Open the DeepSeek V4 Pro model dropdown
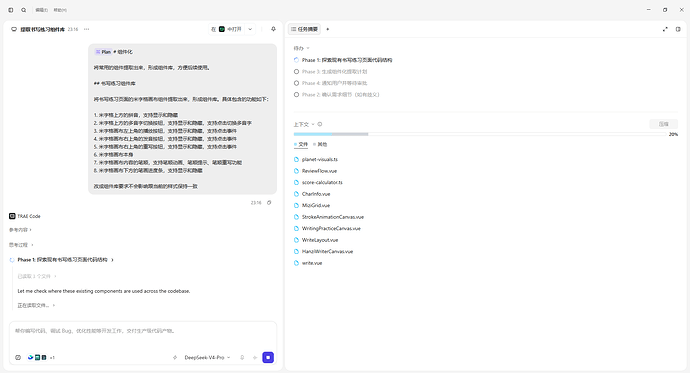 tap(207, 358)
